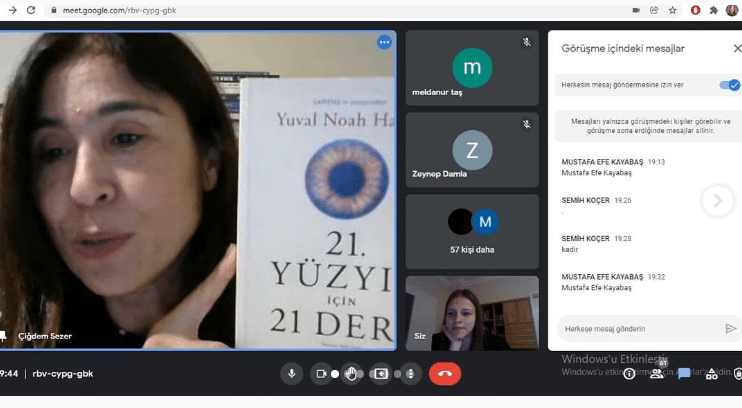Select meldanur taş participant tile
Screen dimensions: 742x408
pos(472,68)
